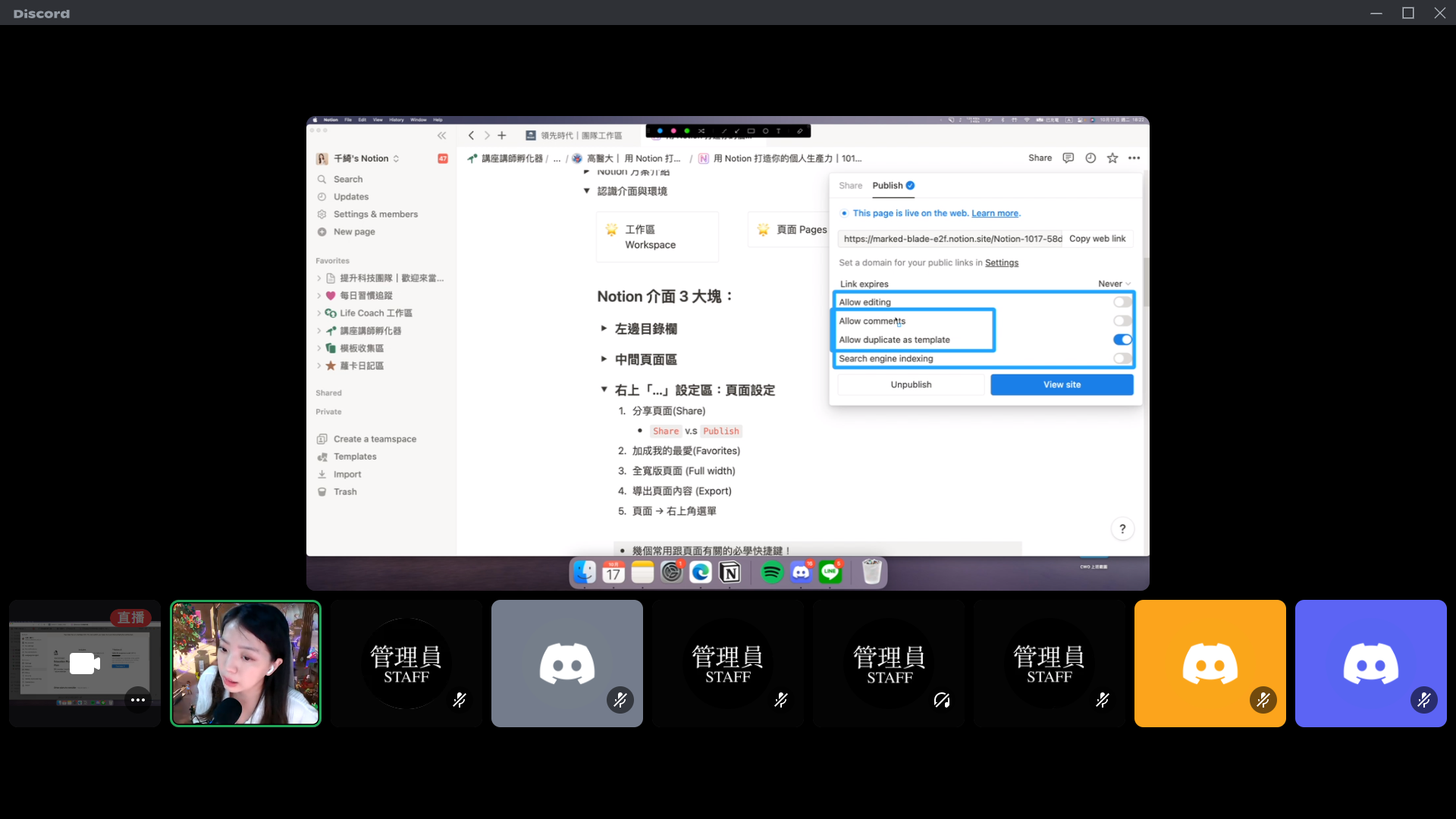Expand the 中間頁面區 section
The height and width of the screenshot is (819, 1456).
click(x=604, y=358)
